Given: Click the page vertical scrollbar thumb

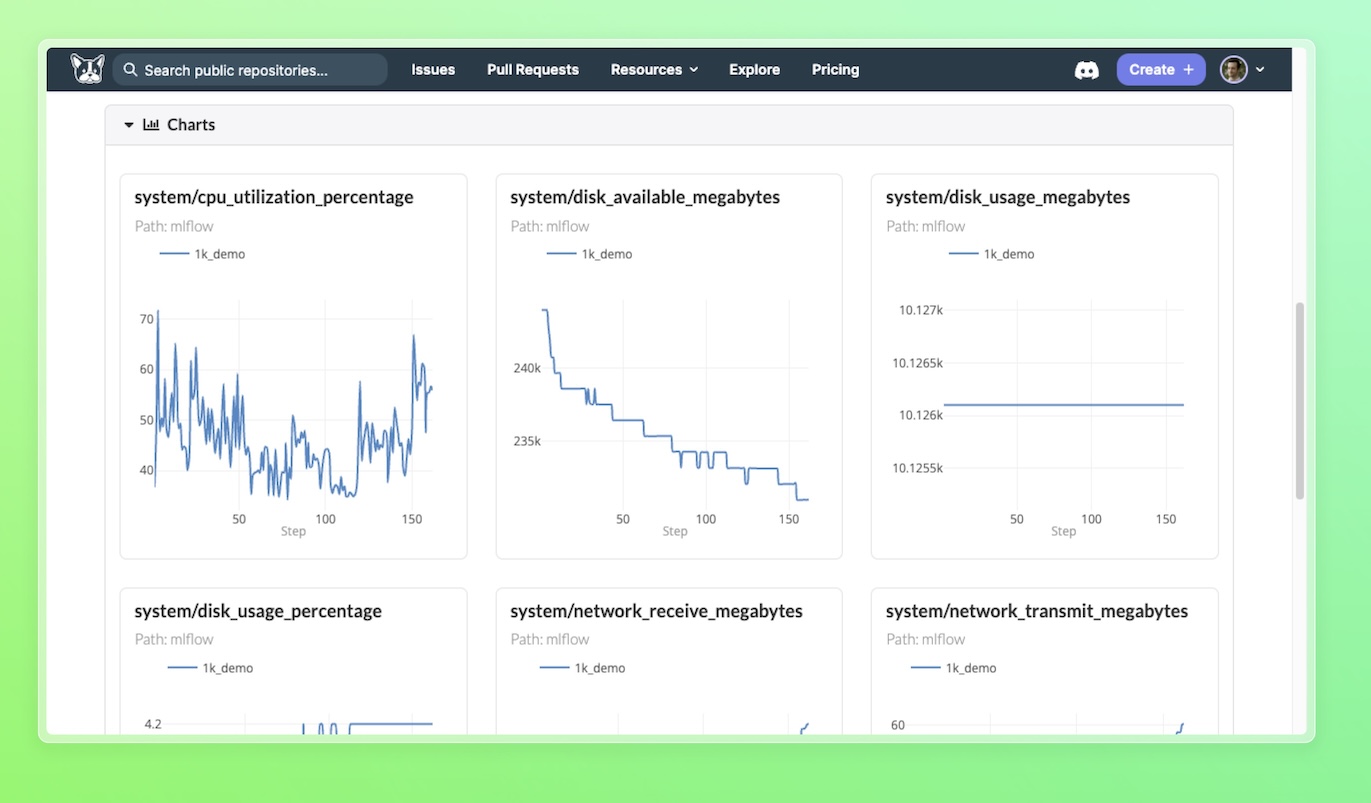Looking at the screenshot, I should pos(1299,400).
